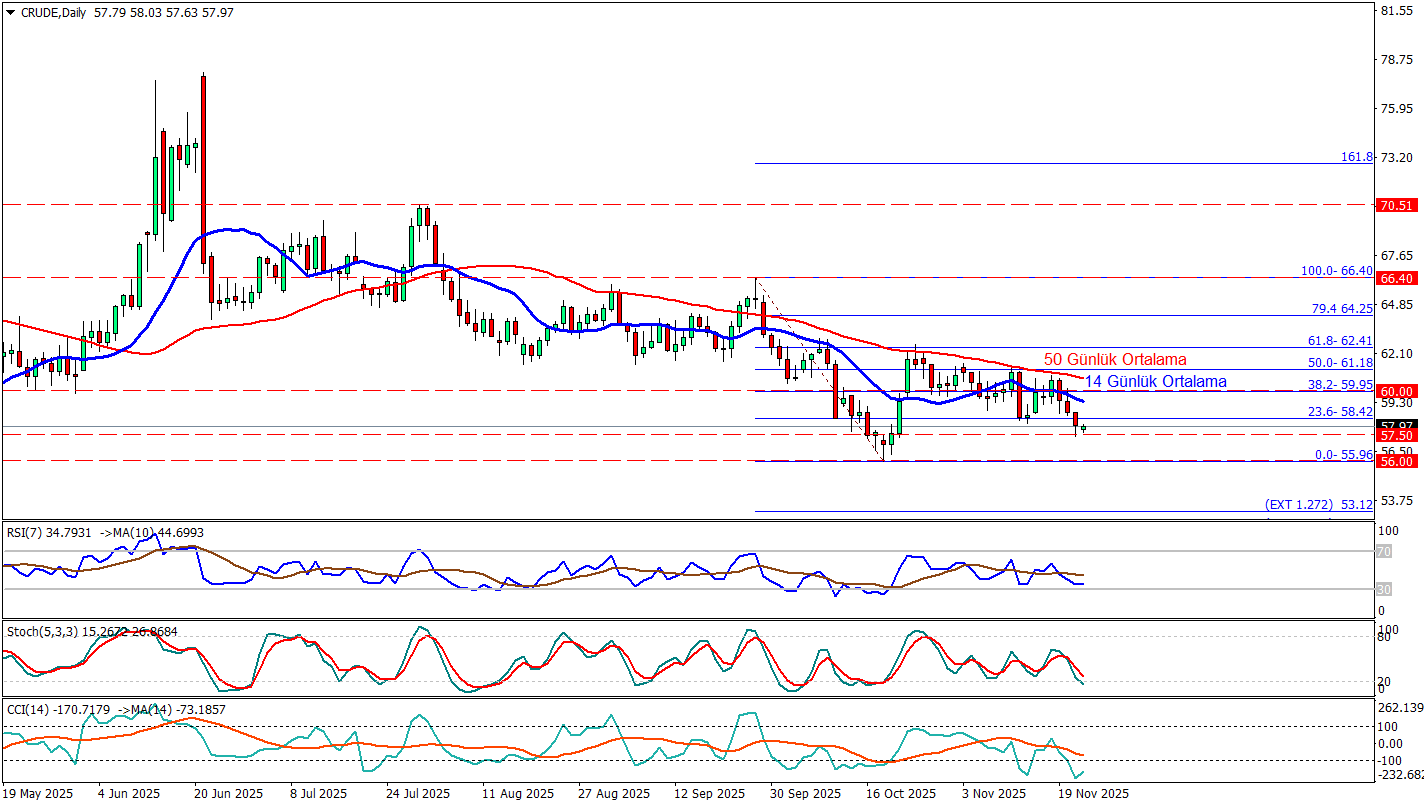Click the 20 Jun 2025 date label
The image size is (1424, 806).
click(227, 794)
